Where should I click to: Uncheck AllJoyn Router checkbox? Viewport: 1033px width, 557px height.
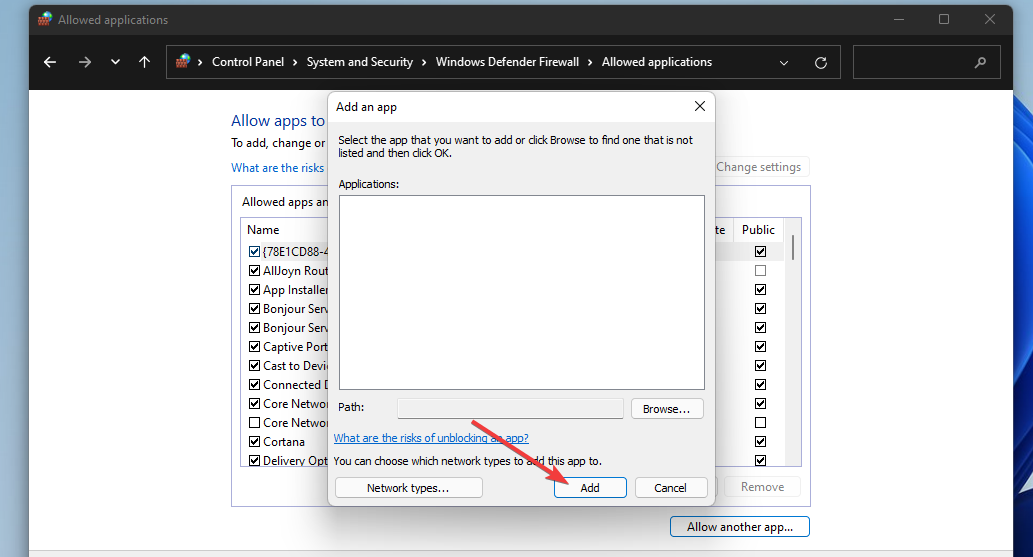254,271
